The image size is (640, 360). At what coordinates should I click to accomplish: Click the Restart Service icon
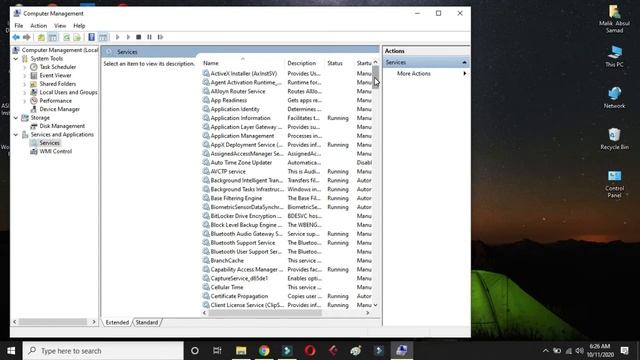(160, 37)
